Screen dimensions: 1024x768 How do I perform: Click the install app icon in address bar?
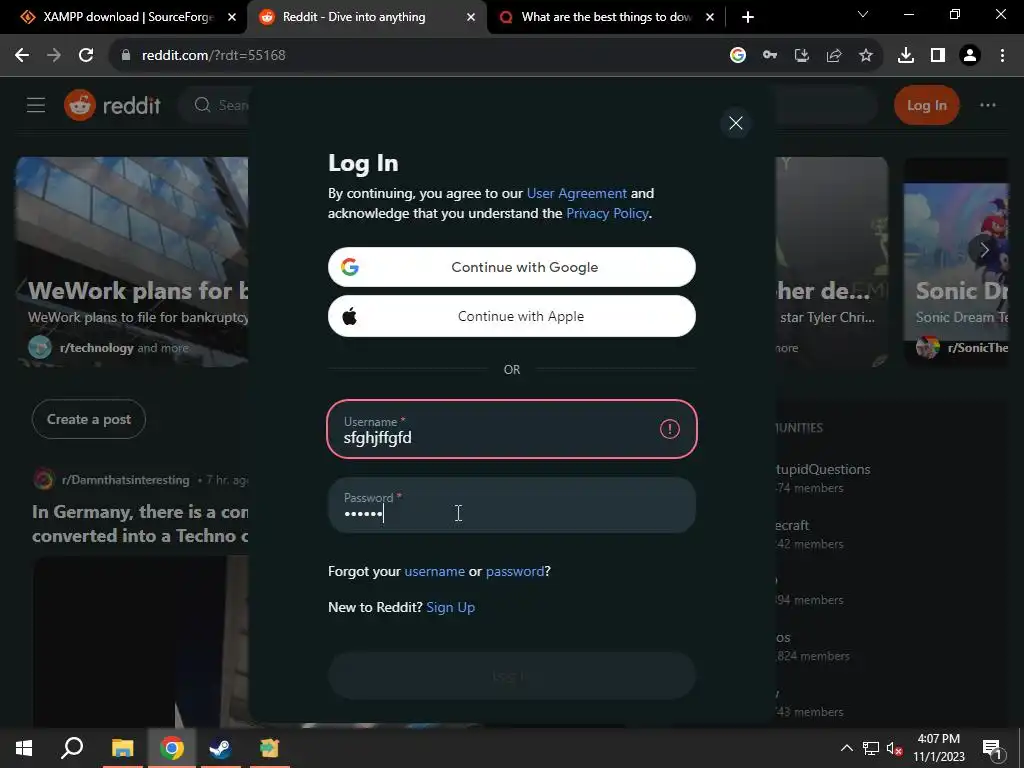click(x=802, y=56)
